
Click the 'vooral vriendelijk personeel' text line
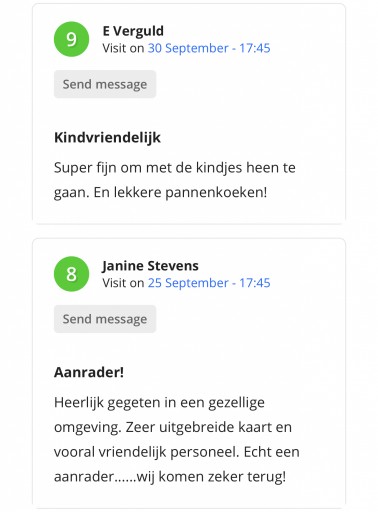click(x=146, y=452)
